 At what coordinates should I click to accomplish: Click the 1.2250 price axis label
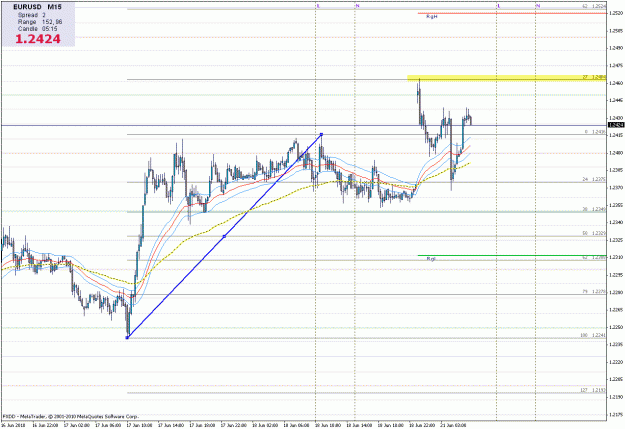pos(616,327)
